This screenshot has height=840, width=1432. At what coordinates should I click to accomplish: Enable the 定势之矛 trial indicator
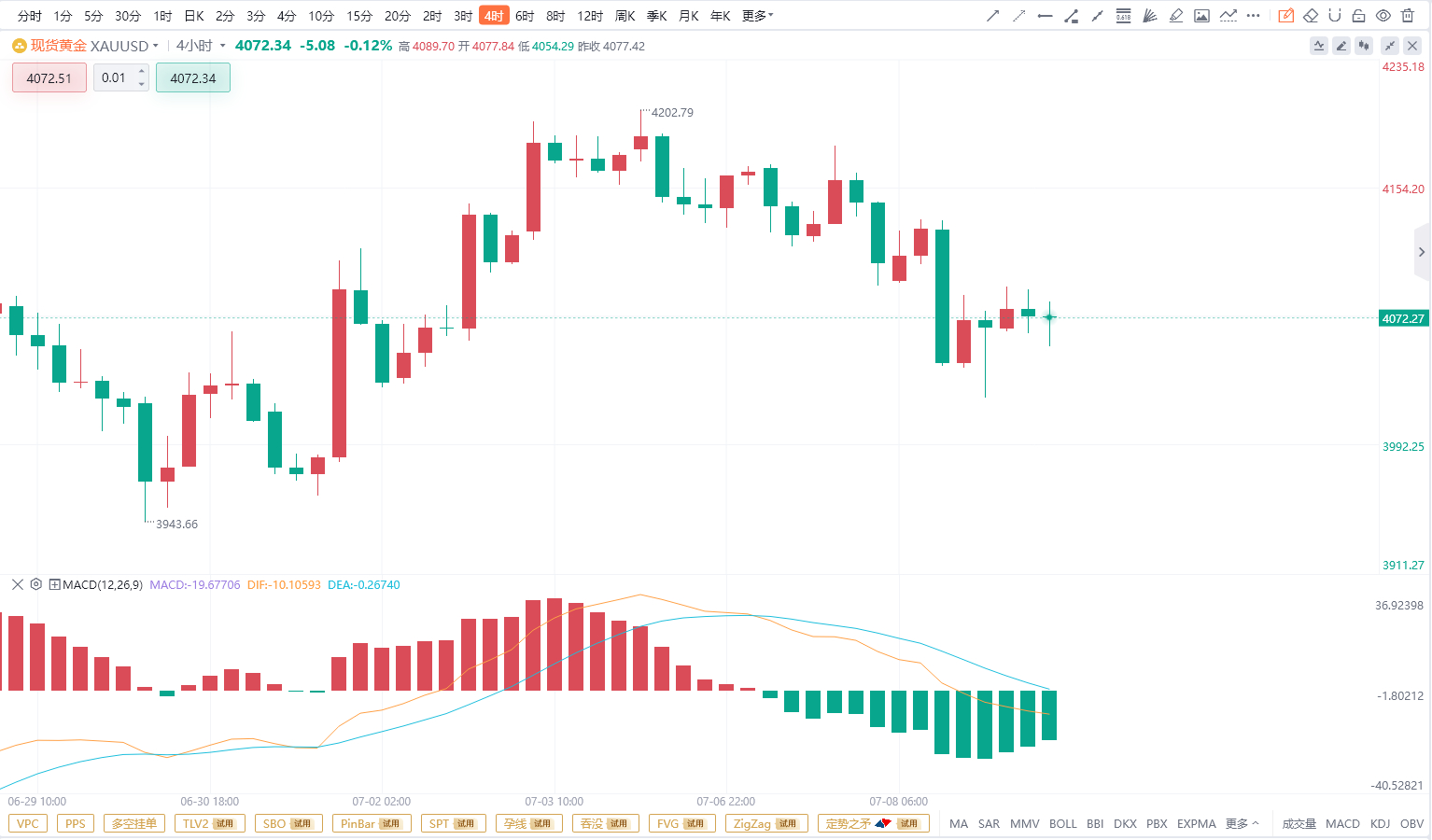873,823
